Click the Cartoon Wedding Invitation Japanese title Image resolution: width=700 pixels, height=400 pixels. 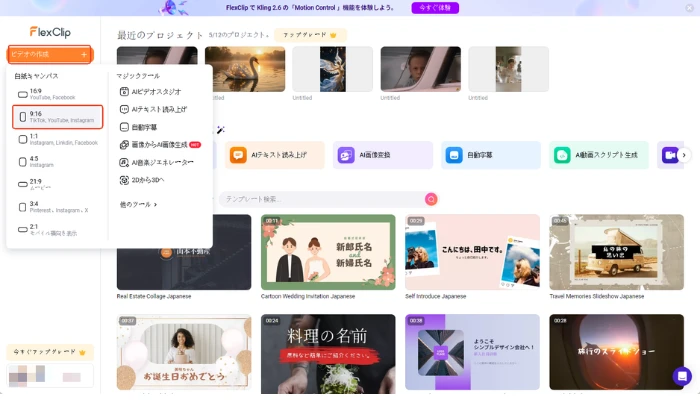(x=308, y=296)
